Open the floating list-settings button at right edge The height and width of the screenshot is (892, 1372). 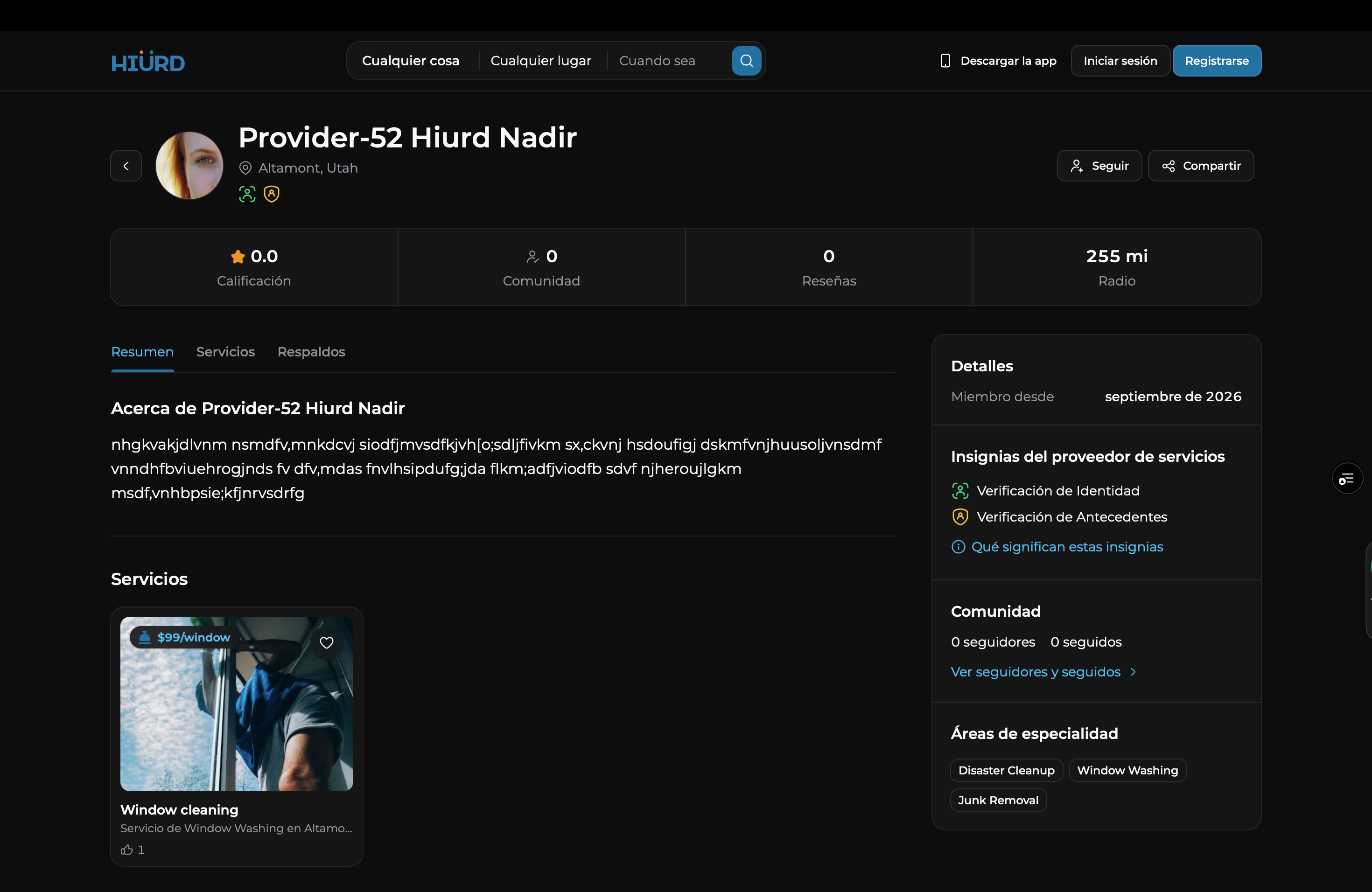tap(1347, 478)
